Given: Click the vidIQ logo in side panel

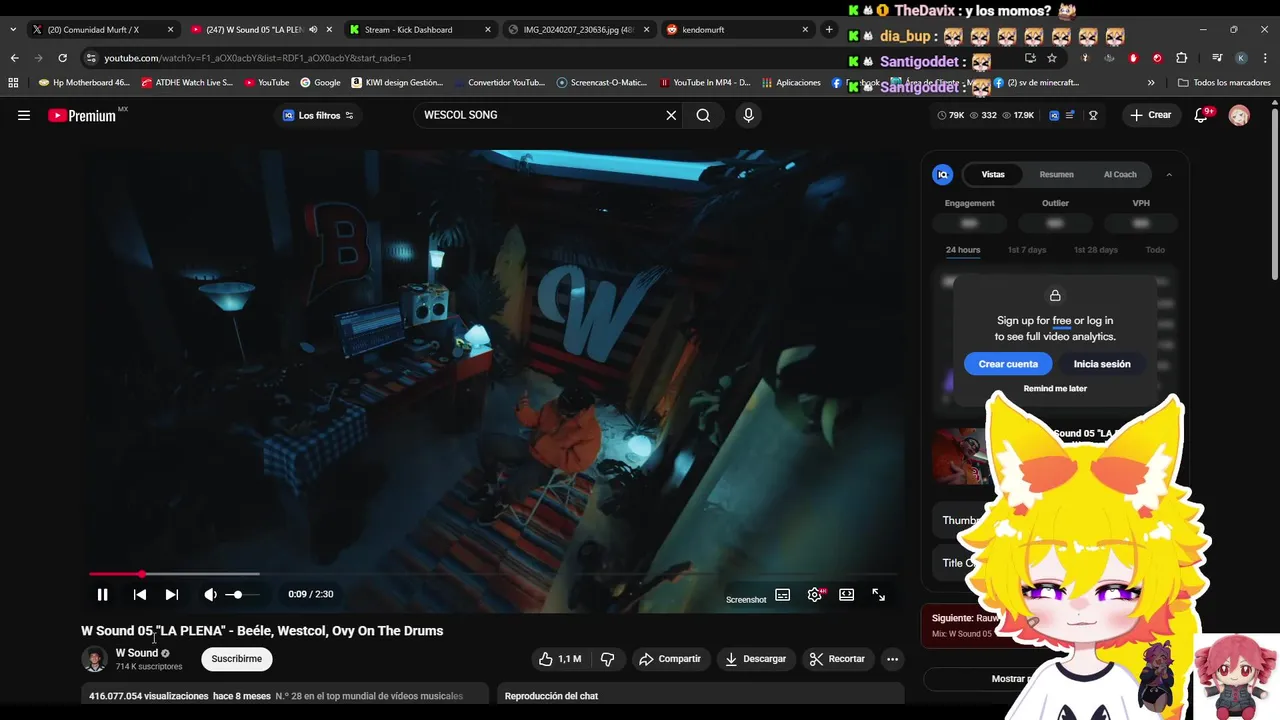Looking at the screenshot, I should pyautogui.click(x=942, y=174).
